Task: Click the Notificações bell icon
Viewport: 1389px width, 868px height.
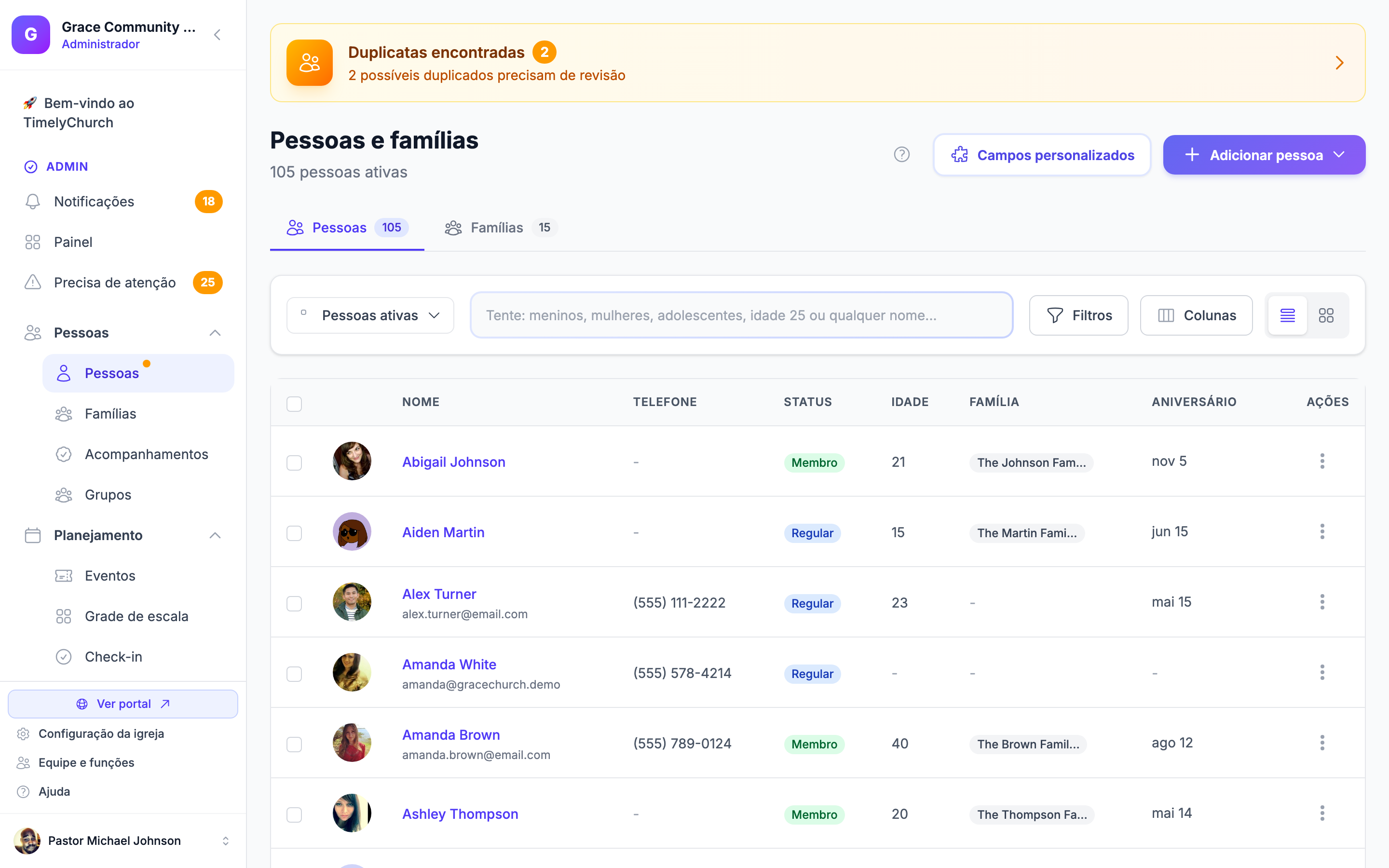Action: click(33, 202)
